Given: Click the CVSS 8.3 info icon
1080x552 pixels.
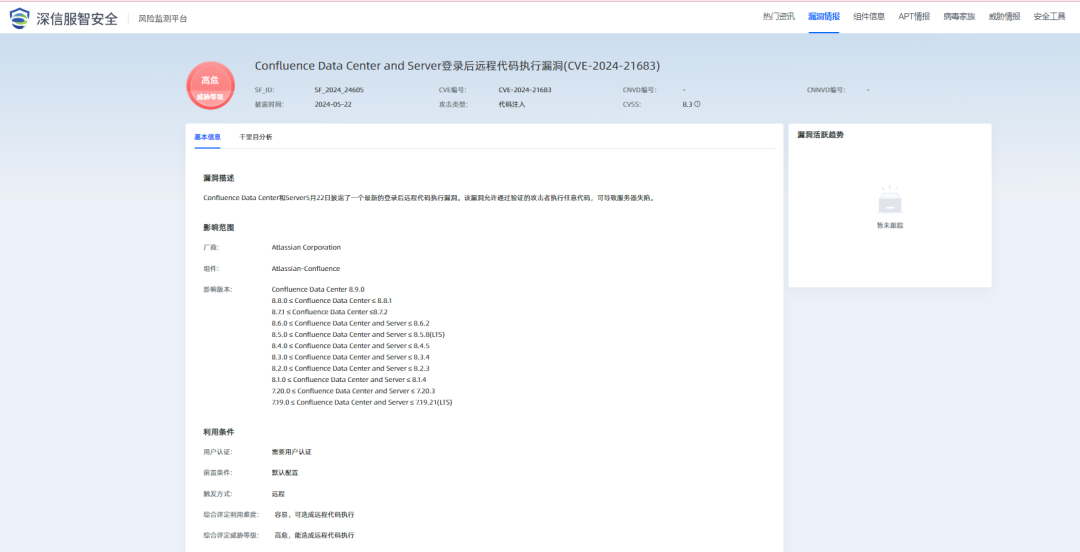Looking at the screenshot, I should [x=697, y=105].
